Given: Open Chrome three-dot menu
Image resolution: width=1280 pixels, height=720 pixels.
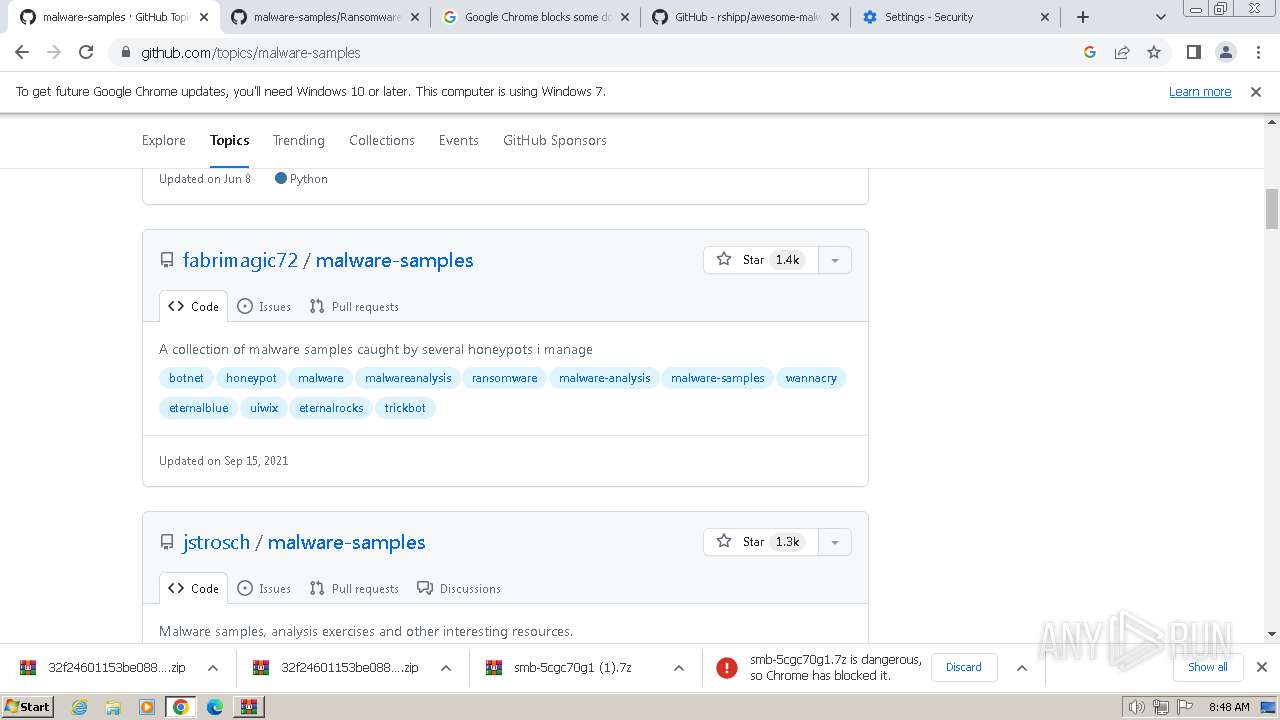Looking at the screenshot, I should (1258, 52).
